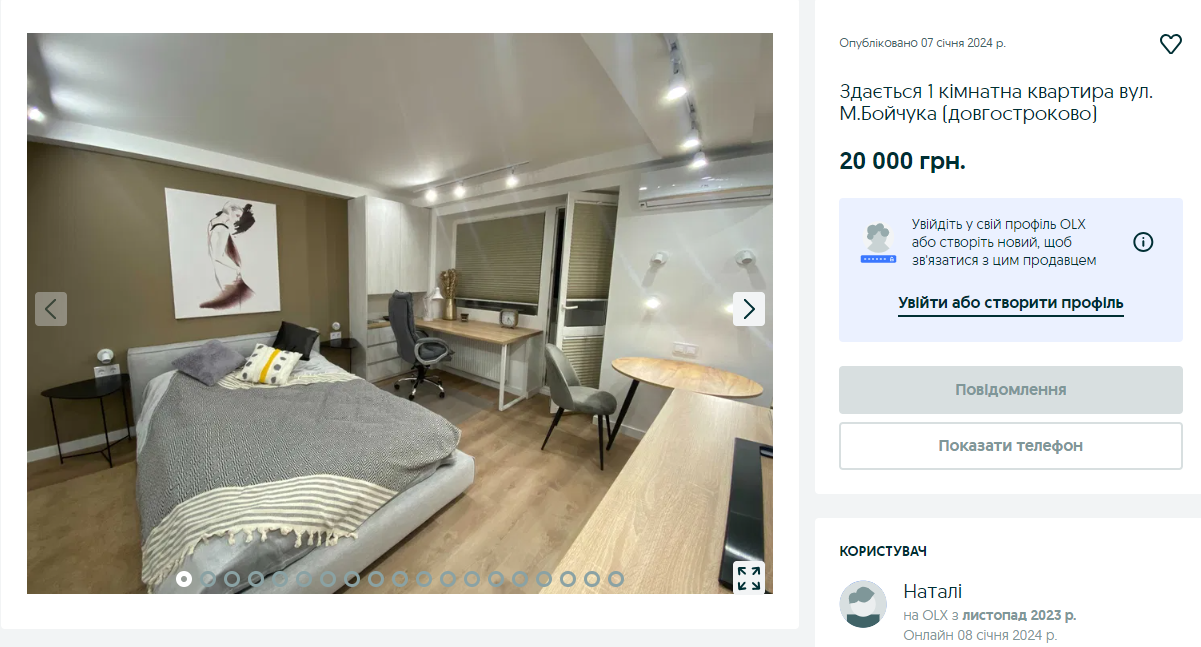1201x647 pixels.
Task: Click the OLX profile illustration icon
Action: pos(878,243)
